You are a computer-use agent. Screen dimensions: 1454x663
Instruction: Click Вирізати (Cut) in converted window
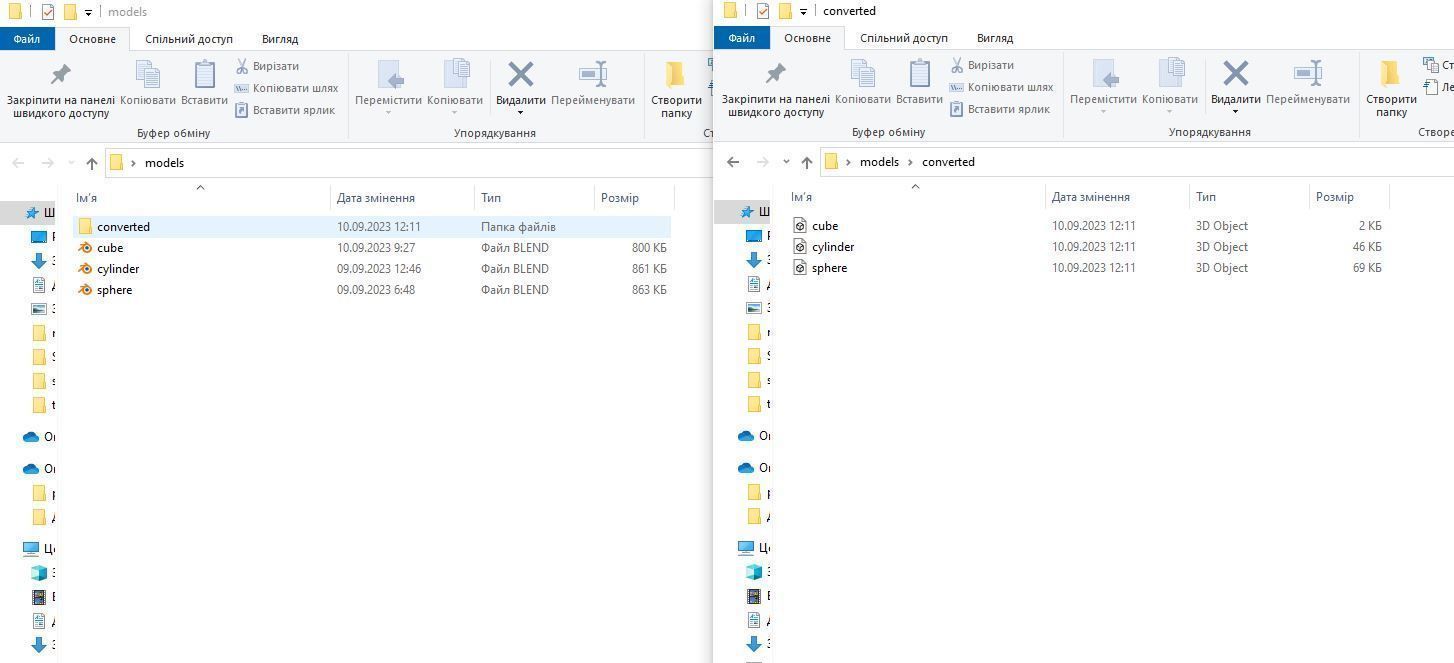982,65
